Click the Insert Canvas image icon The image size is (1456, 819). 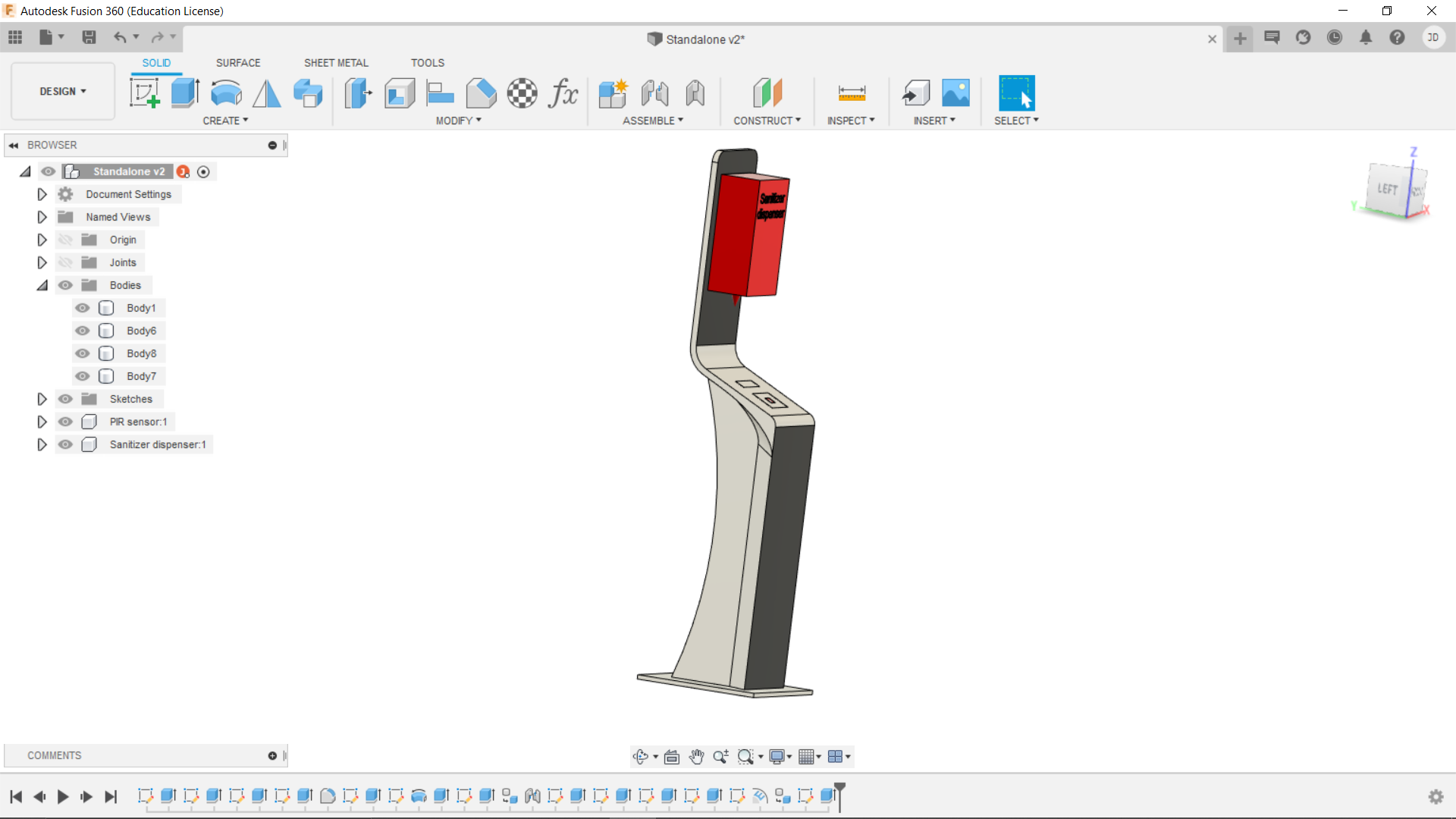[x=955, y=93]
